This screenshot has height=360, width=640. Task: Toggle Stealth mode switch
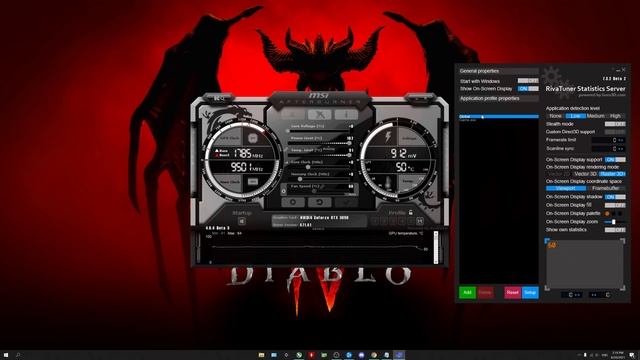point(615,124)
